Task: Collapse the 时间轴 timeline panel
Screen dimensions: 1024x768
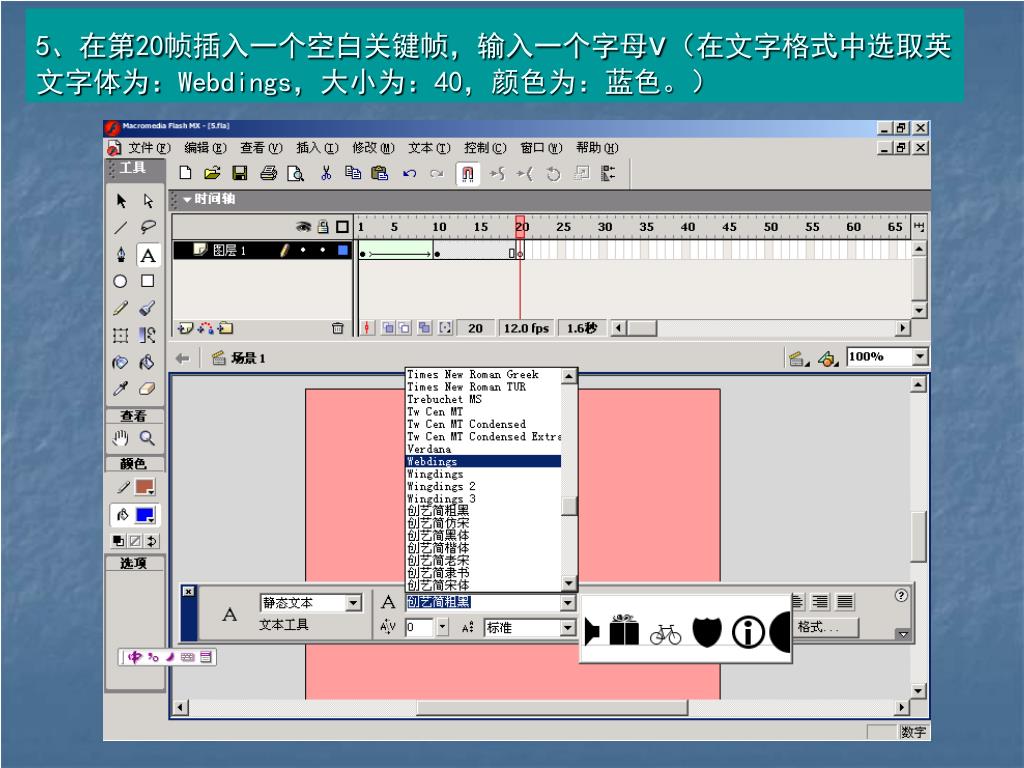Action: pos(187,199)
